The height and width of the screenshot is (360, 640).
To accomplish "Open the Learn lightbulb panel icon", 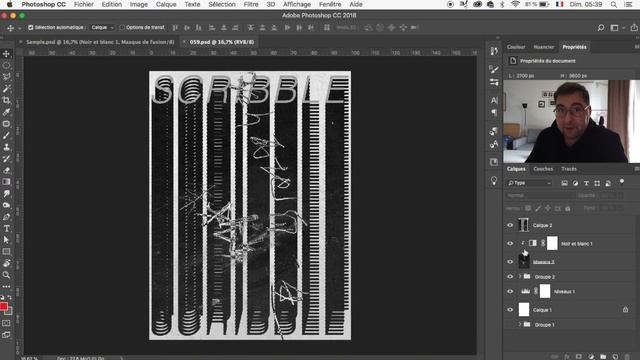I will 494,180.
